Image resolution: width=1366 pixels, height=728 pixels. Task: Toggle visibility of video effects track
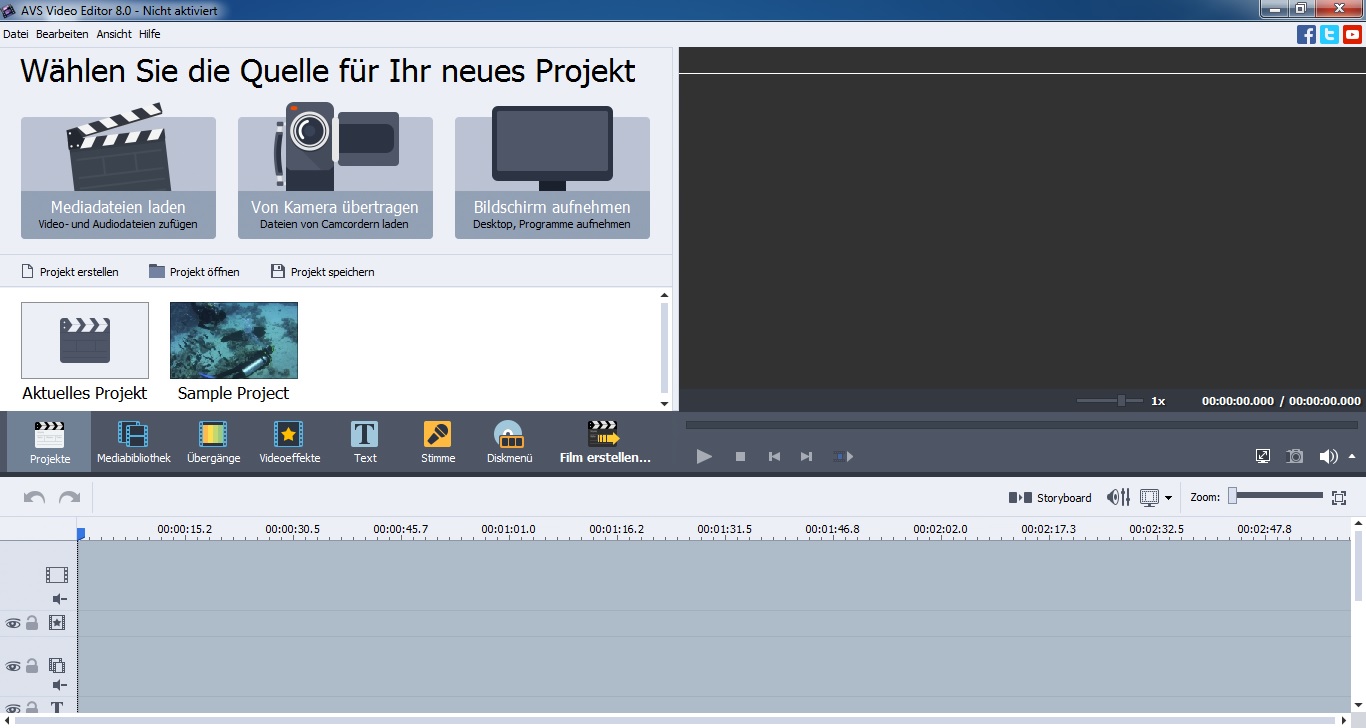coord(13,623)
